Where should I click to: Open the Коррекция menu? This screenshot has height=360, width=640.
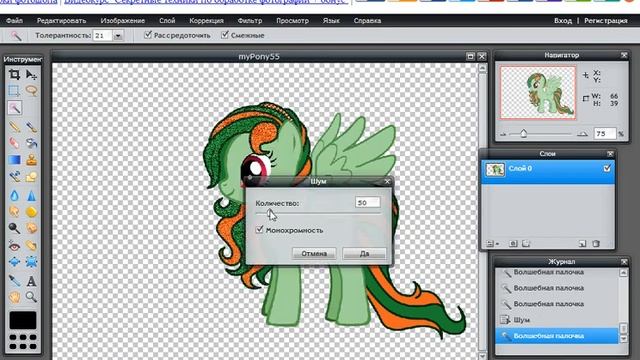point(206,20)
